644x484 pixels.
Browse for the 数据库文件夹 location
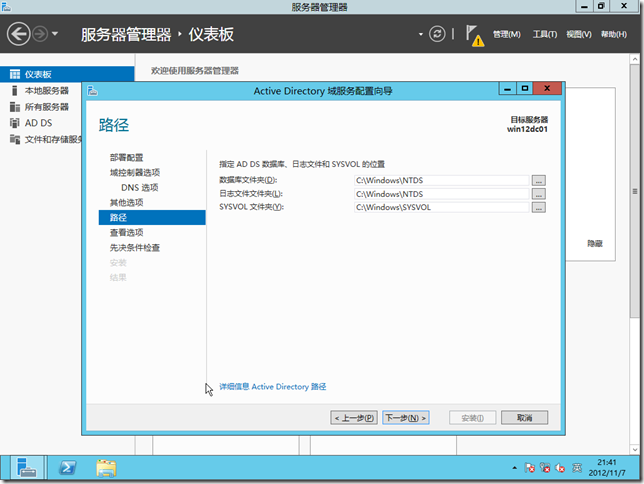tap(539, 180)
